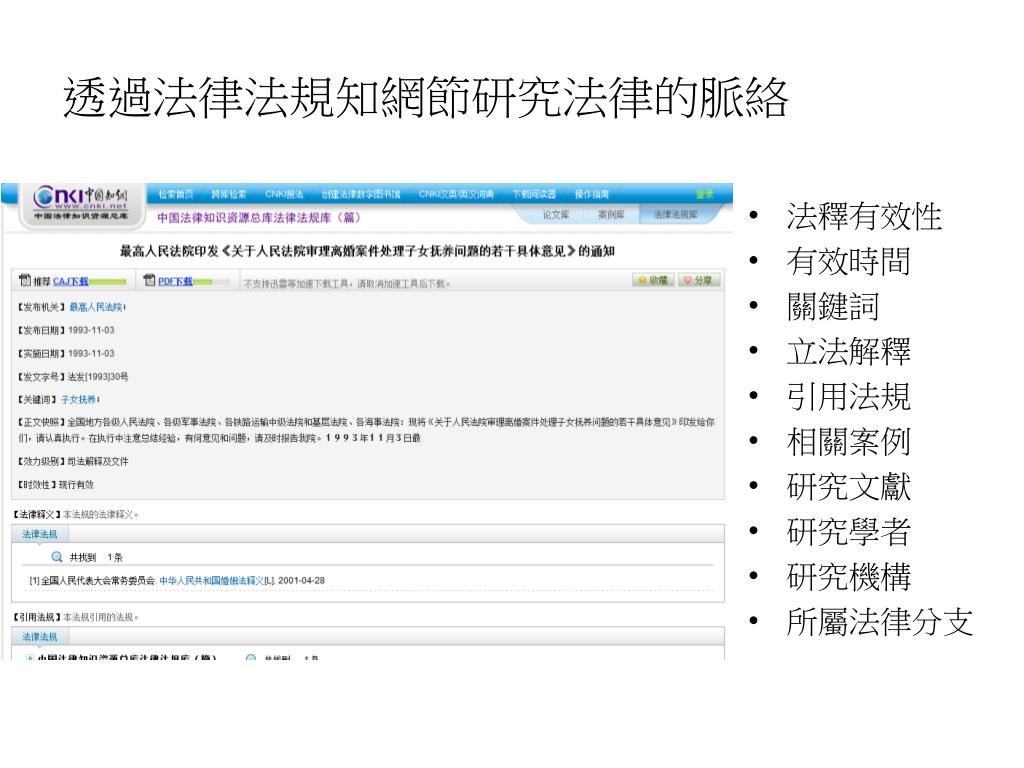Click the download notice 不支持迅雷等加速下载工具

pyautogui.click(x=347, y=283)
